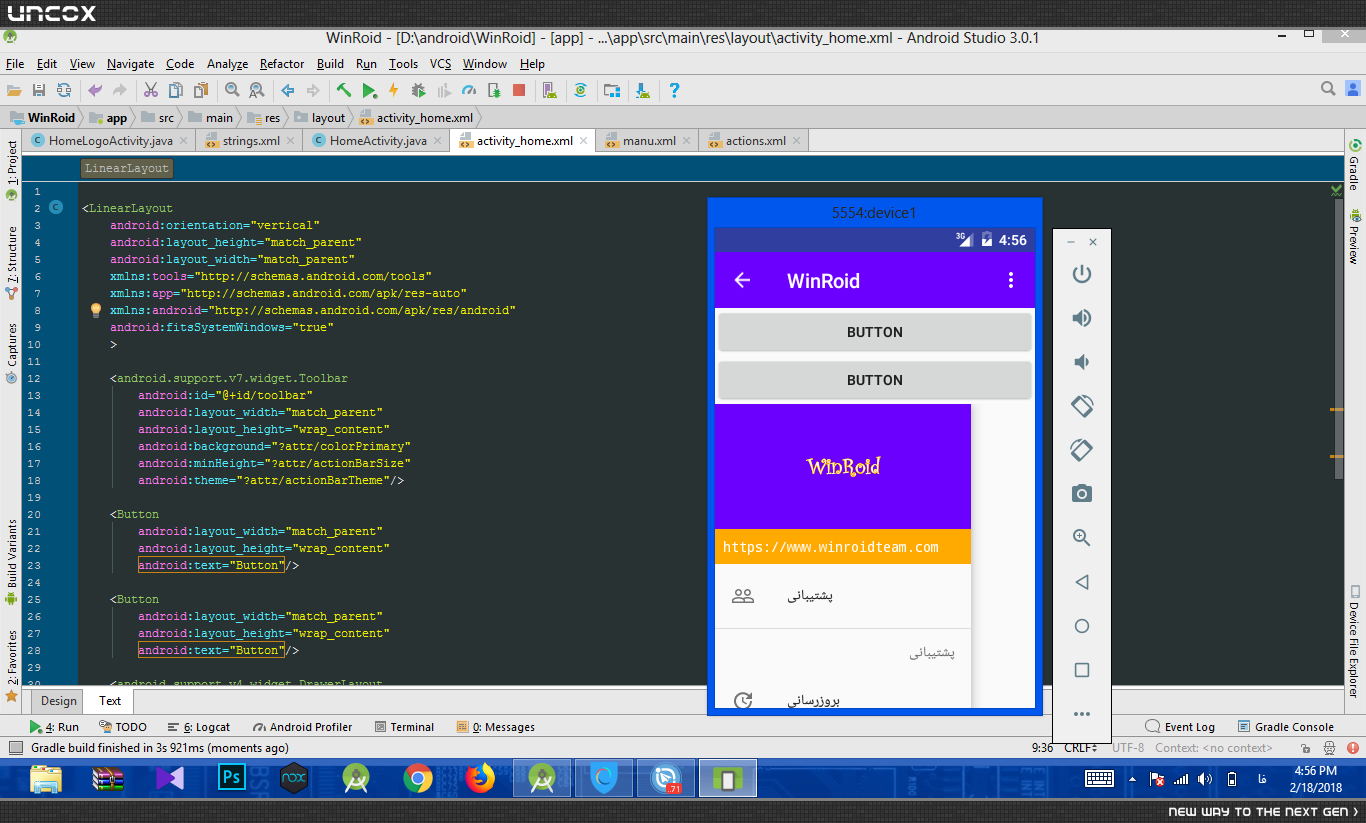Sync project with Gradle files icon
The image size is (1366, 823).
(580, 90)
